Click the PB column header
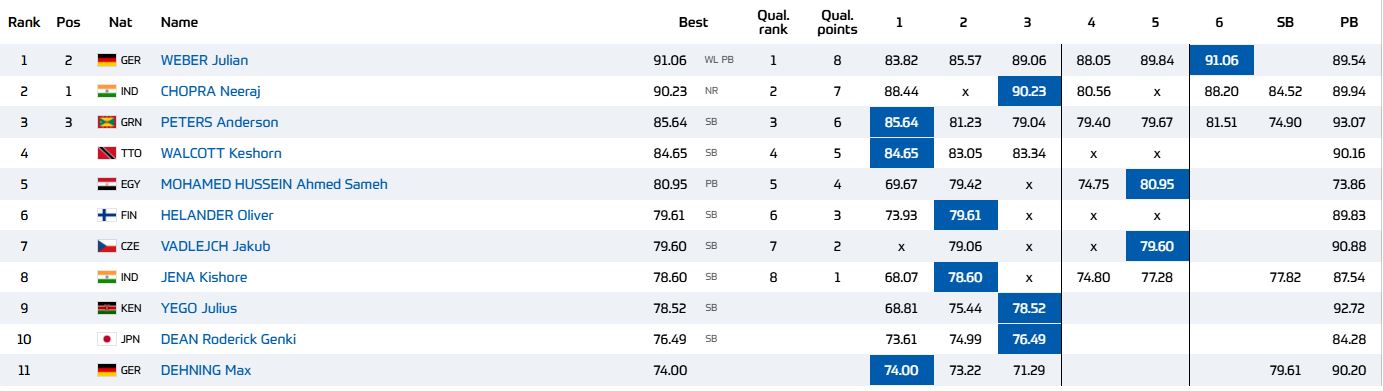1383x391 pixels. pos(1348,22)
